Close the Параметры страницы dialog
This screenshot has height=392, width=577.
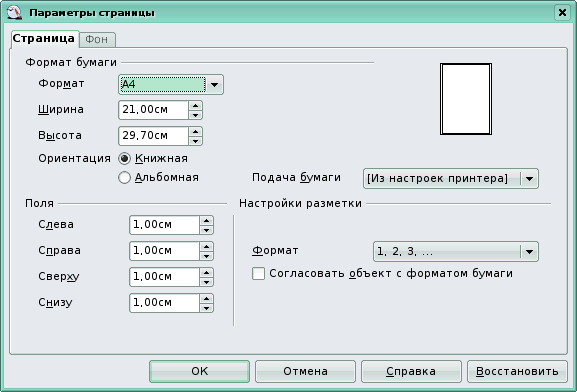point(562,13)
